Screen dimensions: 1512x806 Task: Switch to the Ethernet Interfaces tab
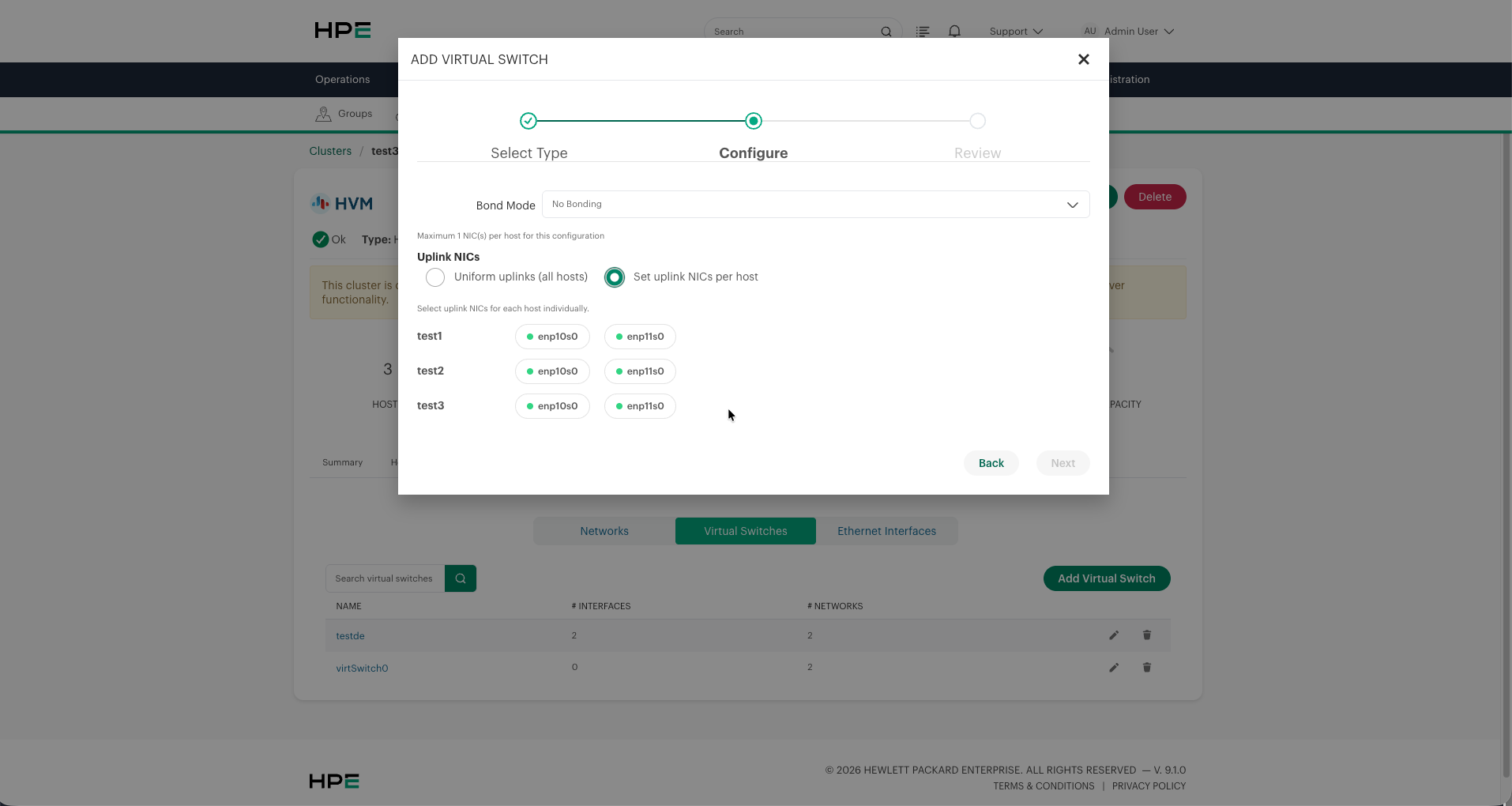pos(886,531)
